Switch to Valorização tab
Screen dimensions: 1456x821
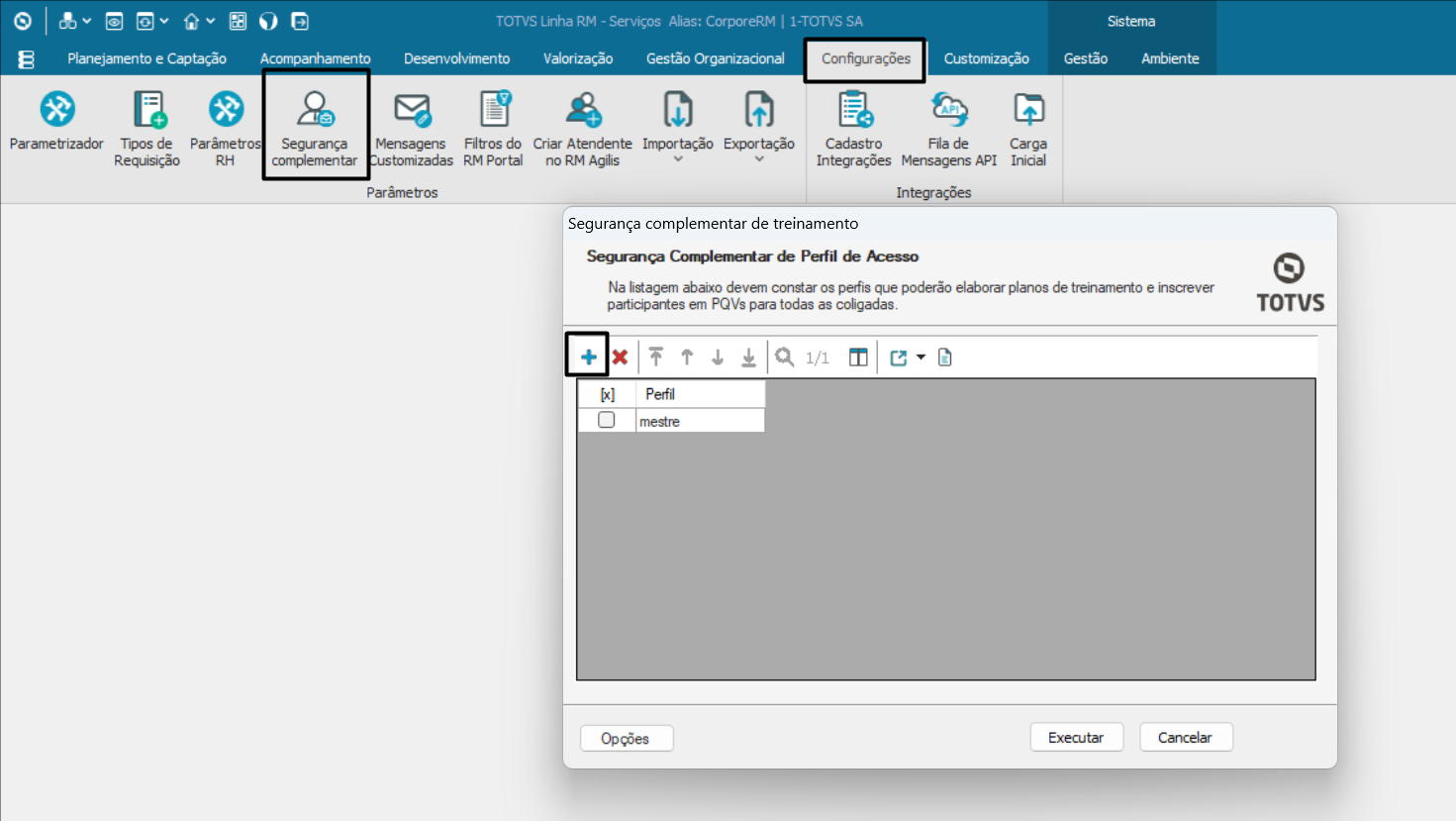coord(578,58)
